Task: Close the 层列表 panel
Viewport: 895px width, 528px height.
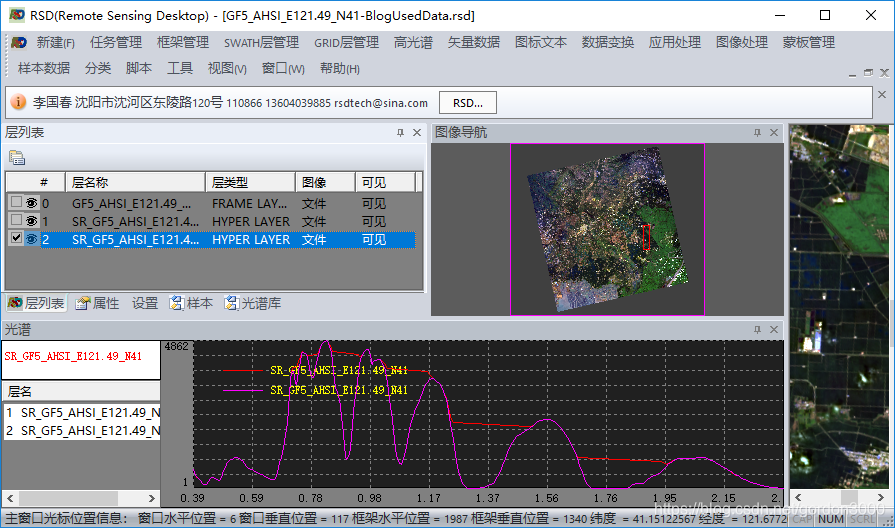Action: click(417, 132)
